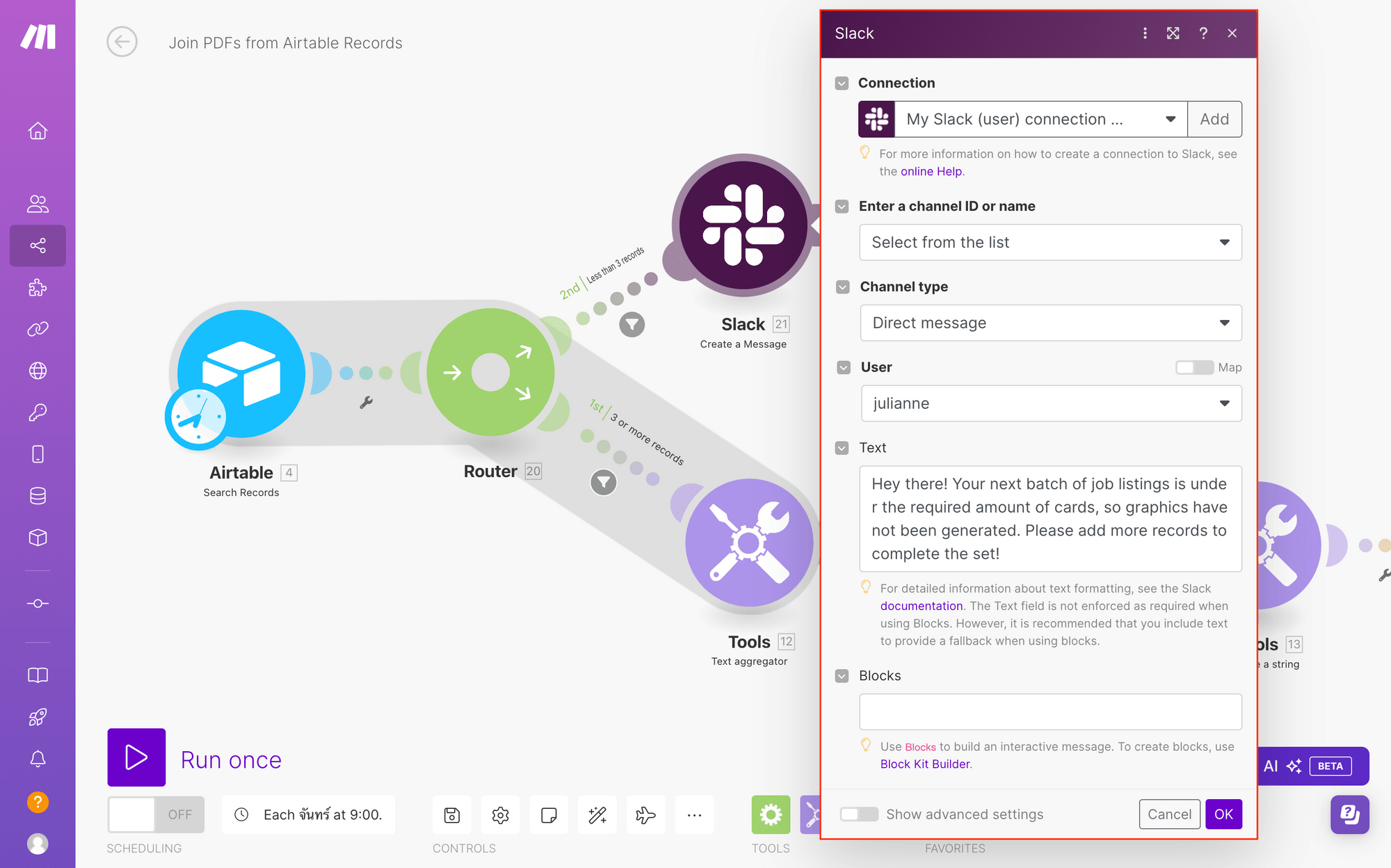Open the orange Help question mark icon
The height and width of the screenshot is (868, 1391).
38,802
